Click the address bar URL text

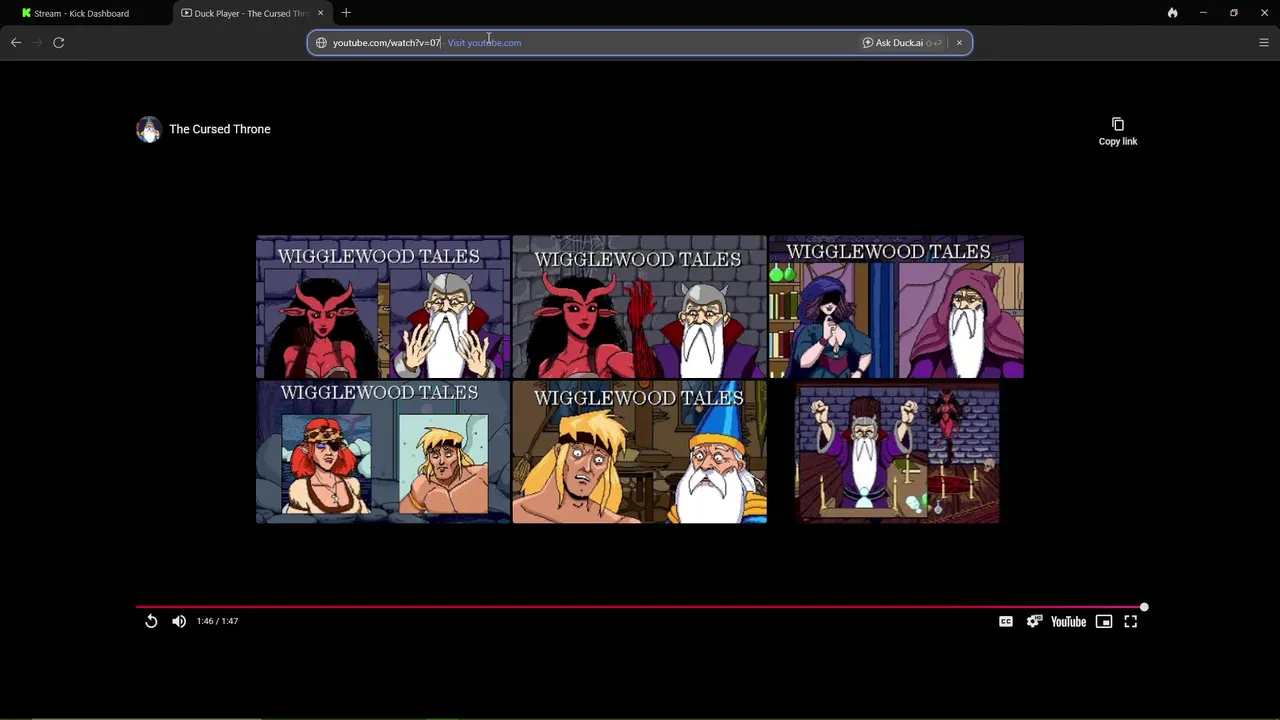[x=387, y=43]
